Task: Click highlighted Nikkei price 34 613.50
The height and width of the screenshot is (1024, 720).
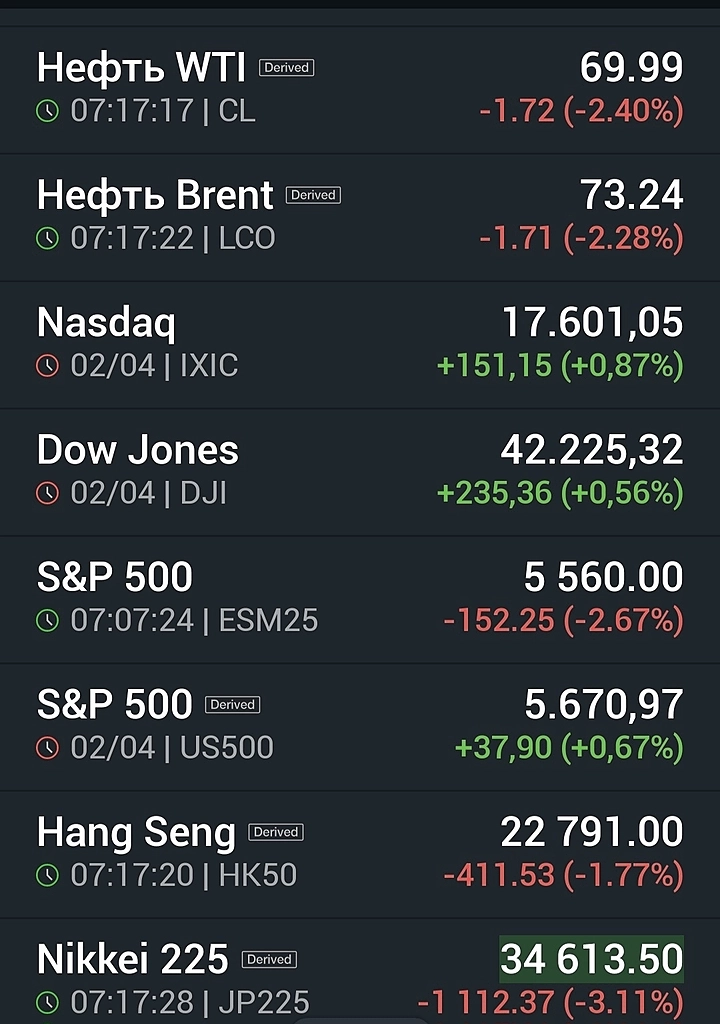Action: 592,959
